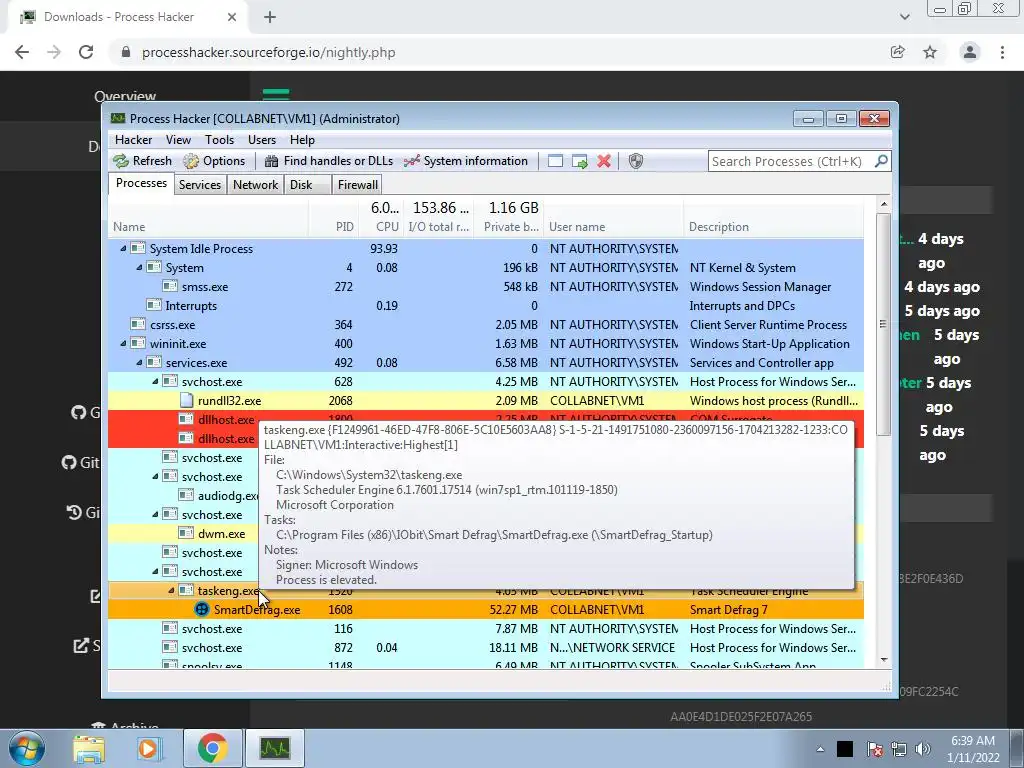This screenshot has height=768, width=1024.
Task: Click the browser address bar URL
Action: [268, 52]
